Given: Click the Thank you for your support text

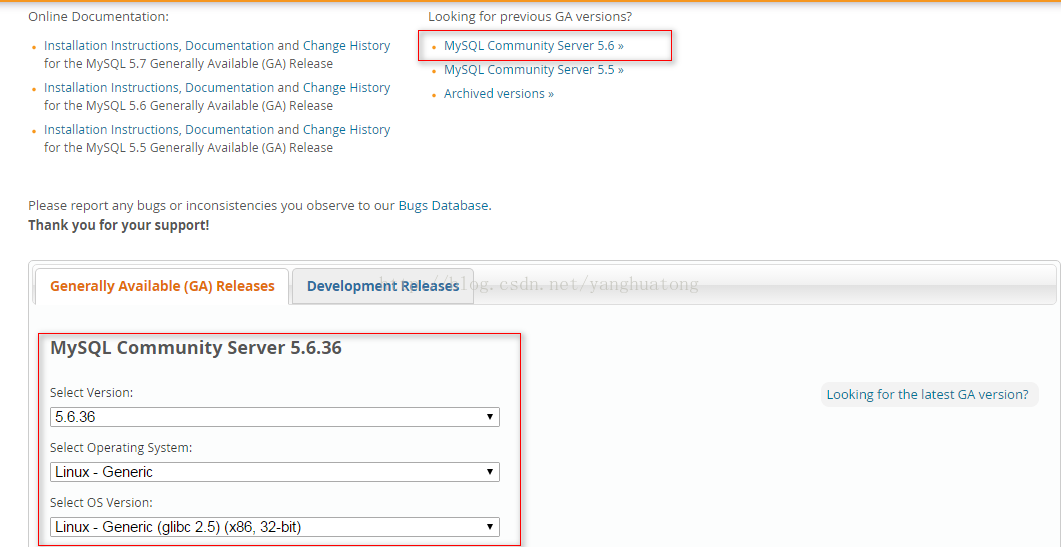Looking at the screenshot, I should tap(119, 225).
